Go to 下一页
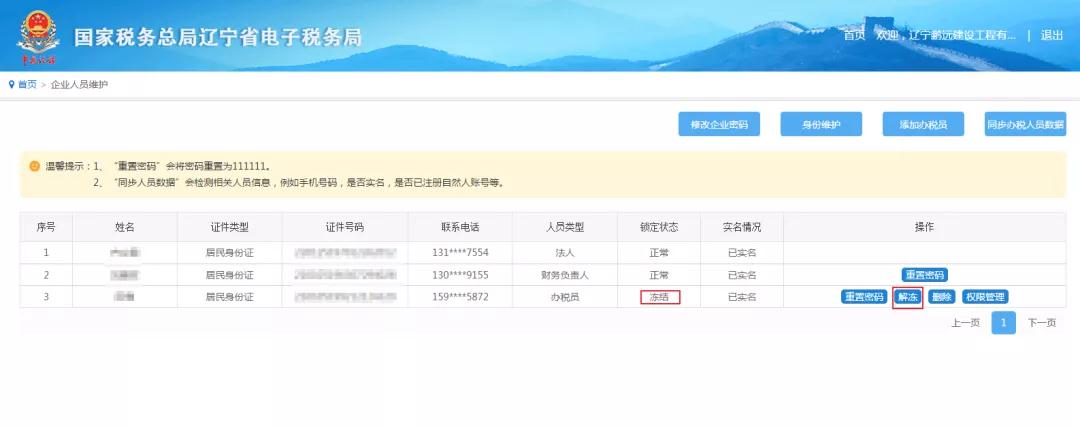This screenshot has height=427, width=1080. pyautogui.click(x=1041, y=322)
